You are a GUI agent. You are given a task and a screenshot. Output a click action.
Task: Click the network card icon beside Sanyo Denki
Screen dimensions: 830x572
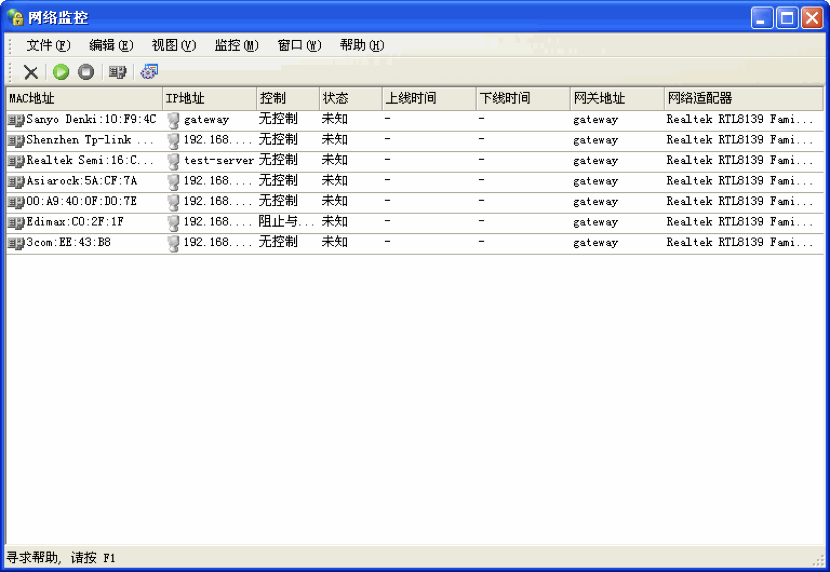(x=16, y=120)
